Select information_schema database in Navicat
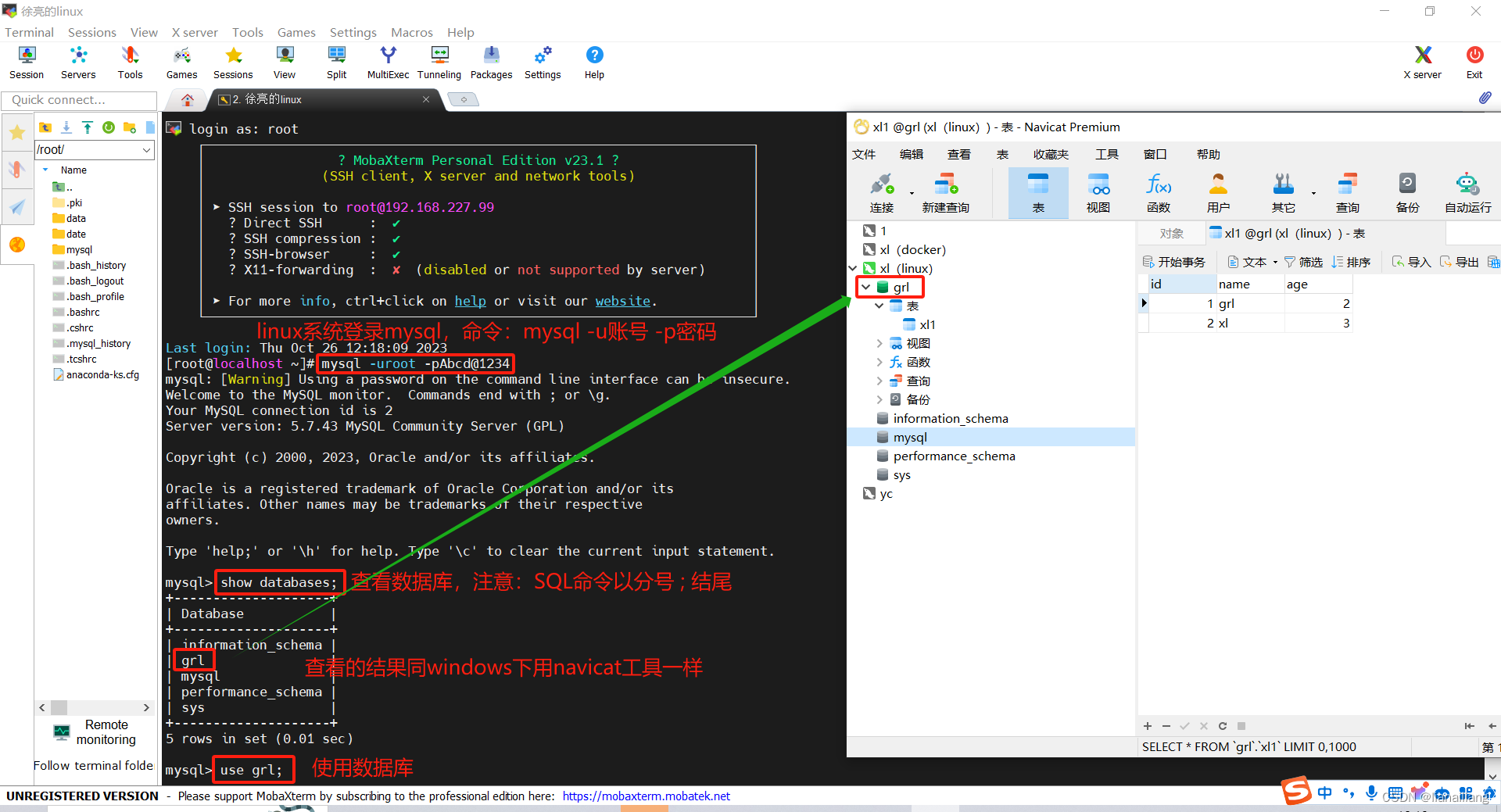The height and width of the screenshot is (812, 1501). 951,418
